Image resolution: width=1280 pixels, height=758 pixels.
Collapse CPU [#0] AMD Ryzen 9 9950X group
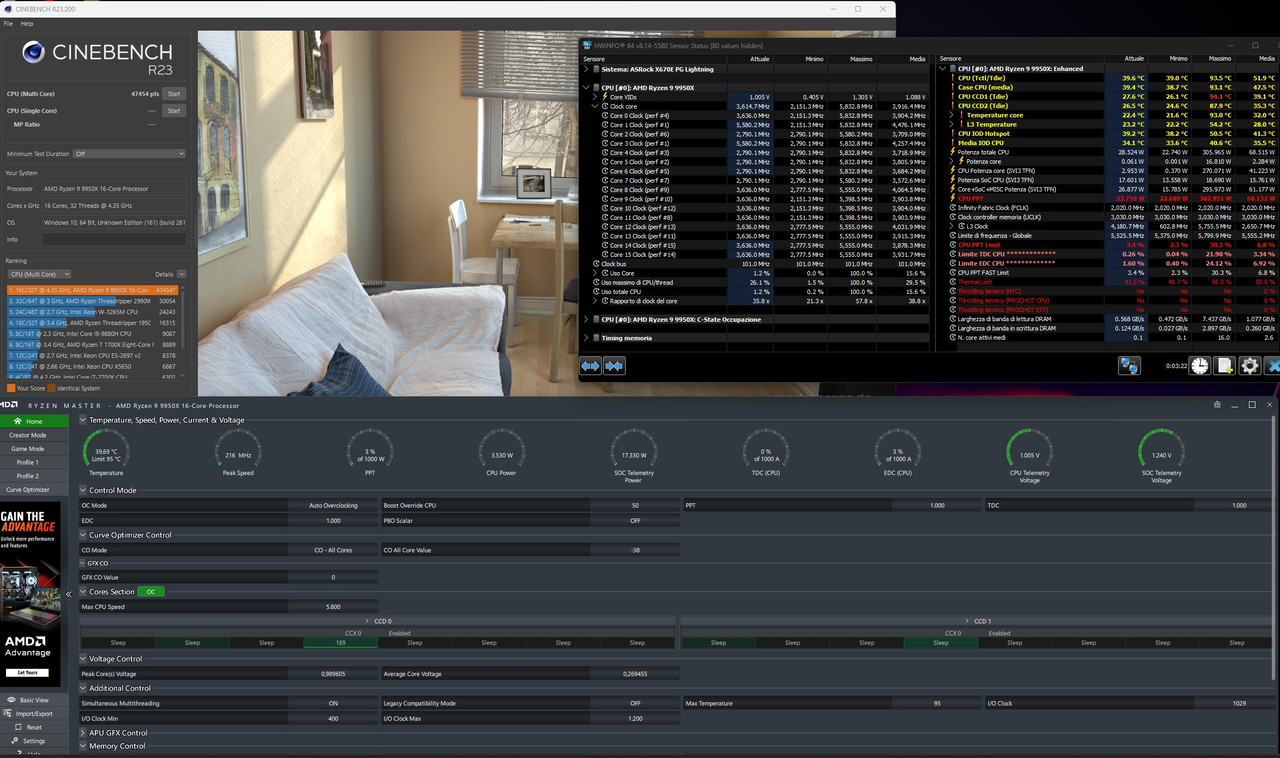point(587,88)
